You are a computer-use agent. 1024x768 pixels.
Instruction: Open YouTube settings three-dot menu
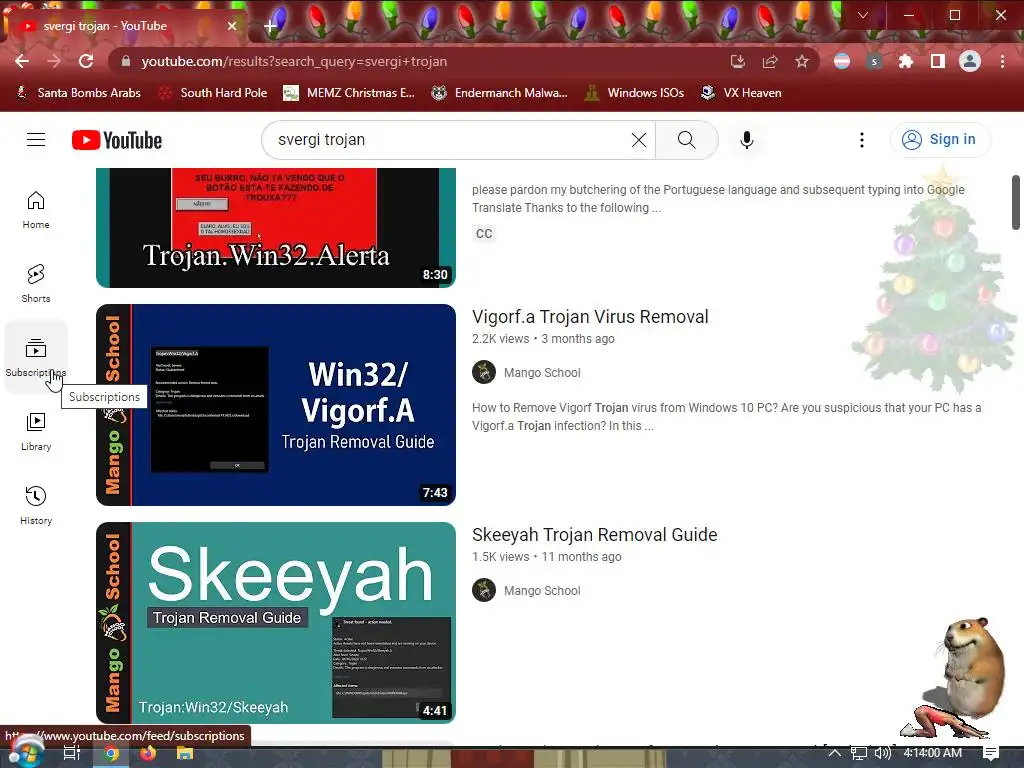pyautogui.click(x=862, y=140)
